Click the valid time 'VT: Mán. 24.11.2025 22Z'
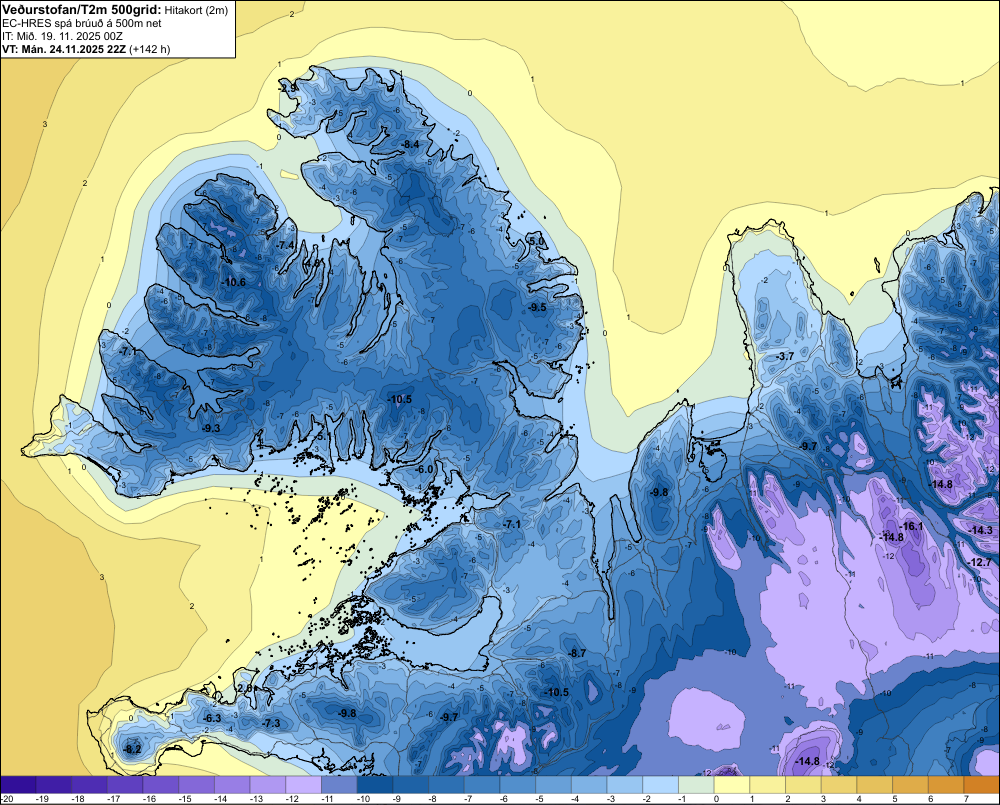The image size is (1000, 805). click(x=64, y=49)
